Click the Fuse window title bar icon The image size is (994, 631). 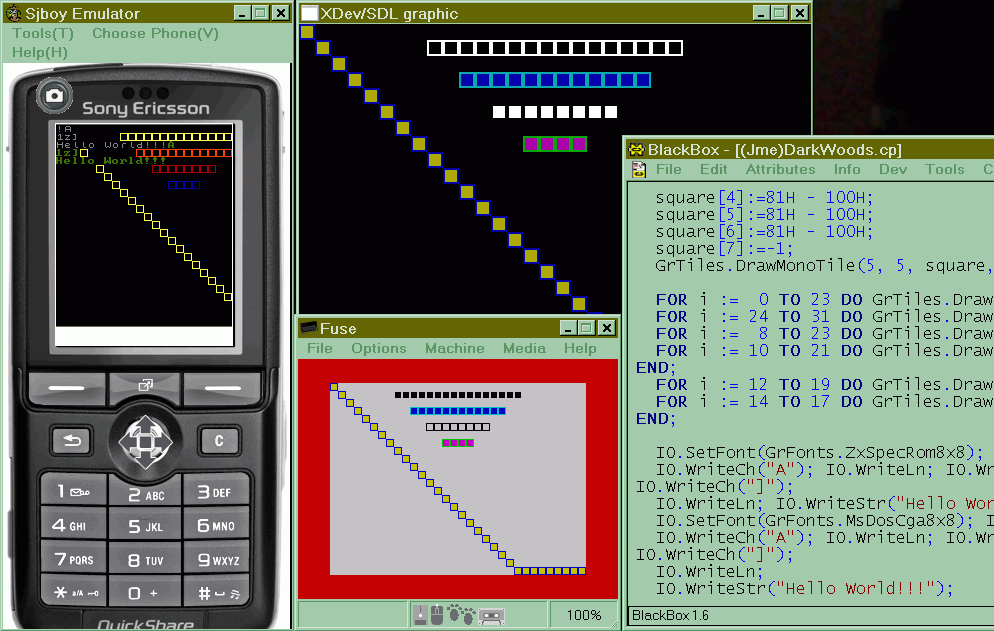pyautogui.click(x=309, y=328)
